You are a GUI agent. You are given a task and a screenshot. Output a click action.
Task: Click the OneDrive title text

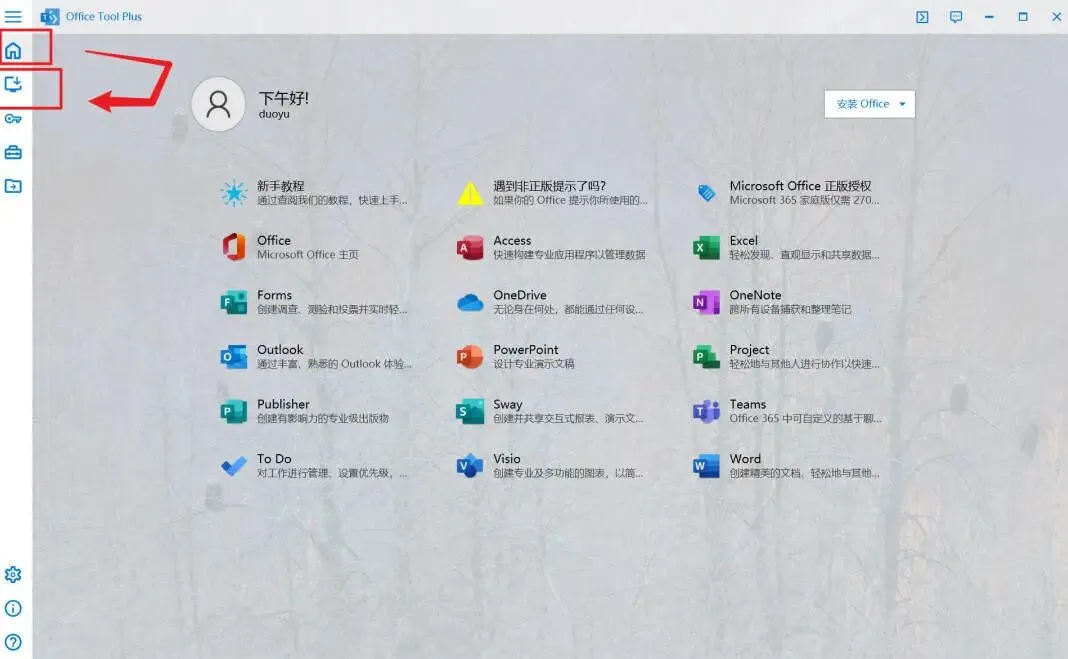point(520,295)
